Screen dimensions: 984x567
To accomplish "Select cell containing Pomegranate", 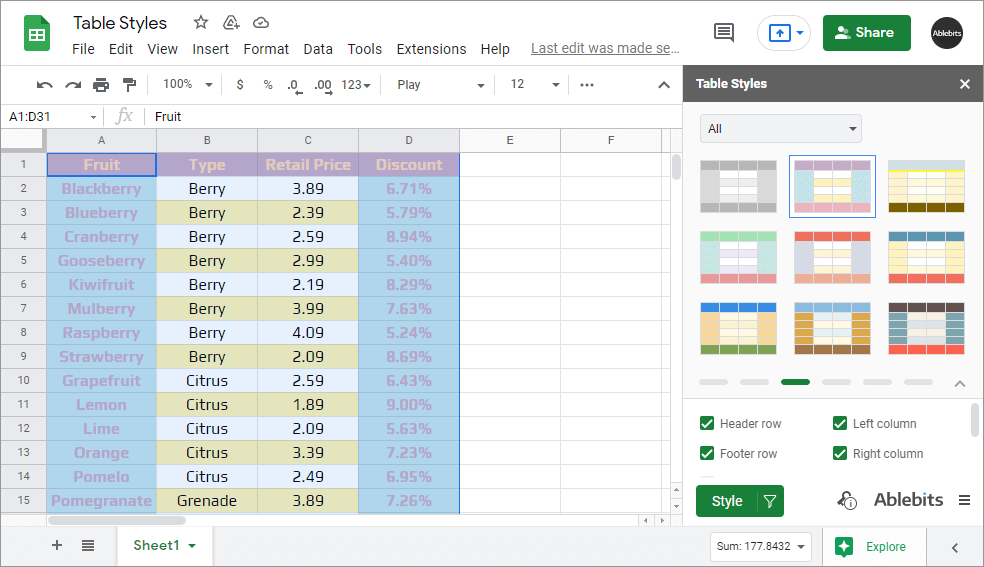I will click(x=102, y=501).
